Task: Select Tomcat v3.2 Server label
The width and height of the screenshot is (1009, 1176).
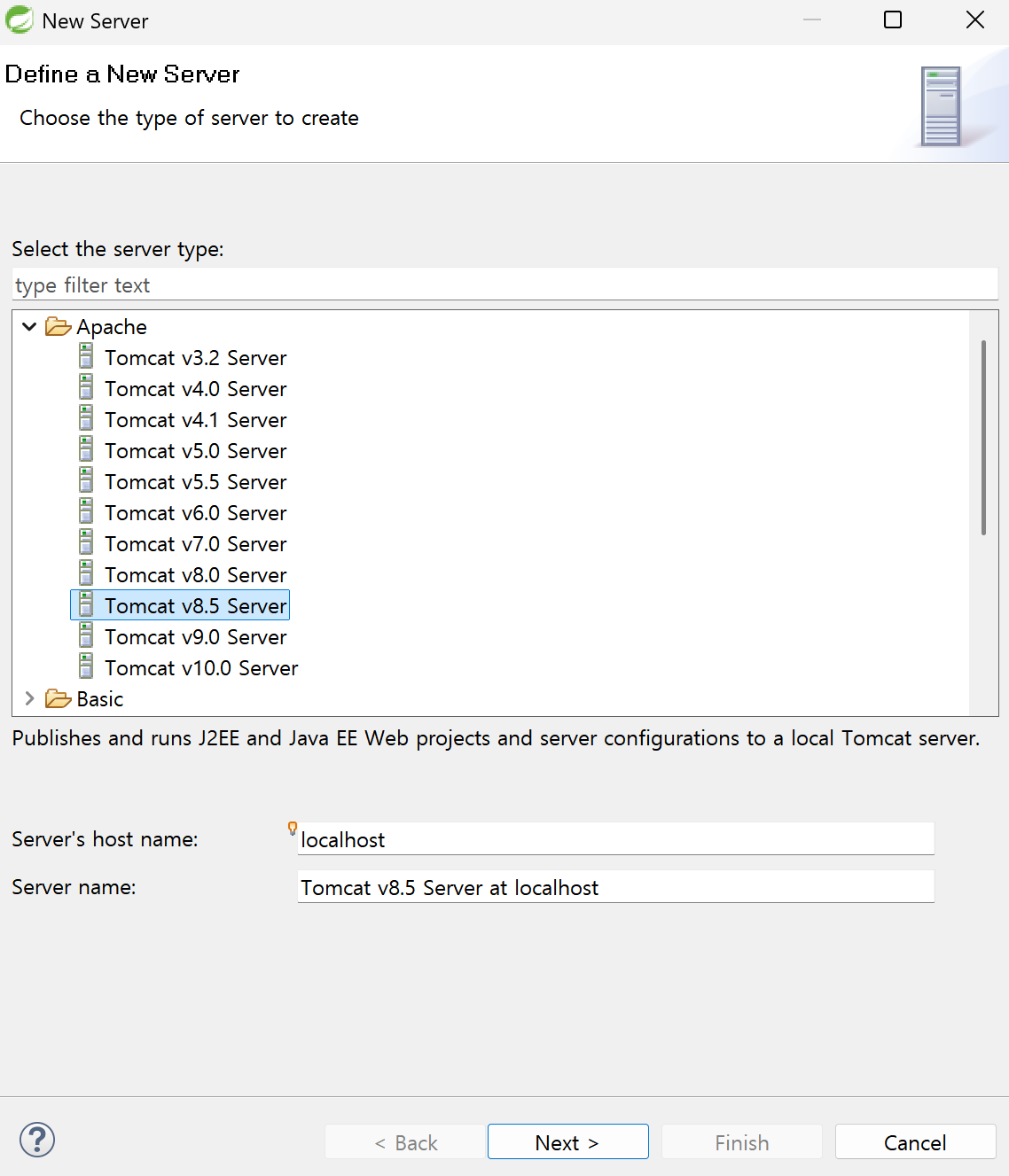Action: [196, 358]
